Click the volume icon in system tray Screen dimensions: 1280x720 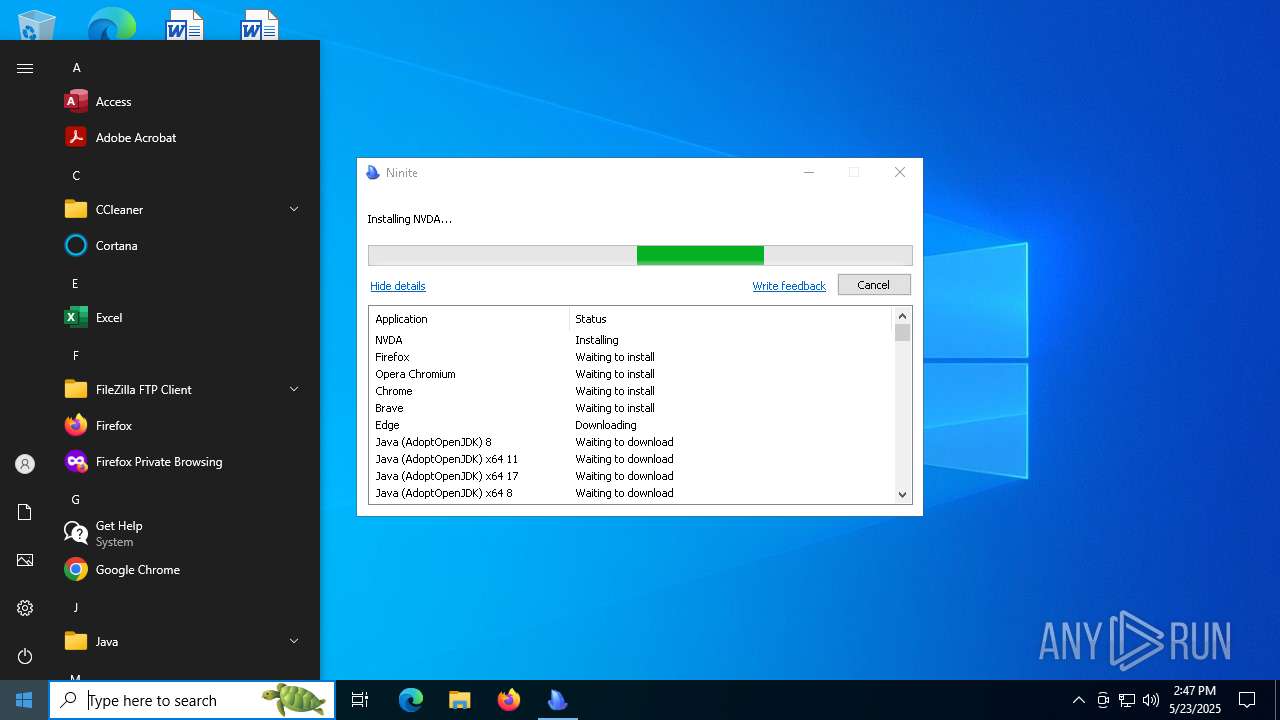click(1151, 700)
